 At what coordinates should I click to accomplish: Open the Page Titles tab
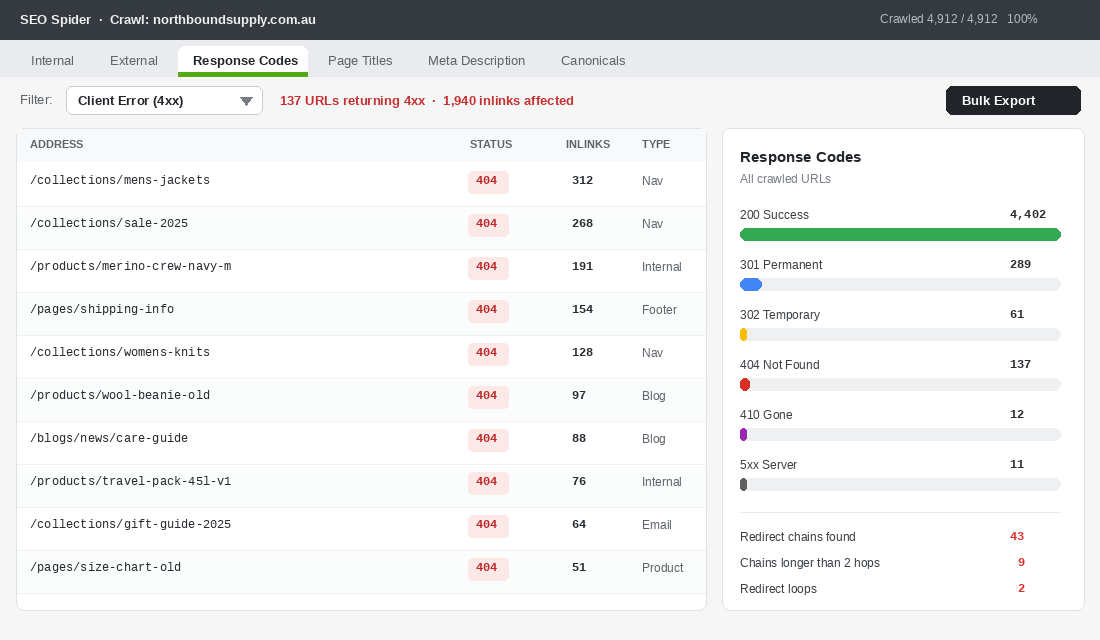pos(360,61)
